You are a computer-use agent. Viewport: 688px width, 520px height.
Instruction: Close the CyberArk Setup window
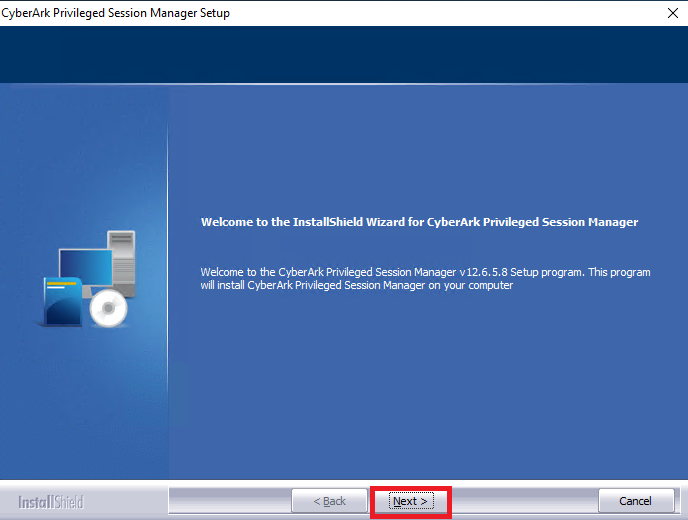tap(673, 13)
